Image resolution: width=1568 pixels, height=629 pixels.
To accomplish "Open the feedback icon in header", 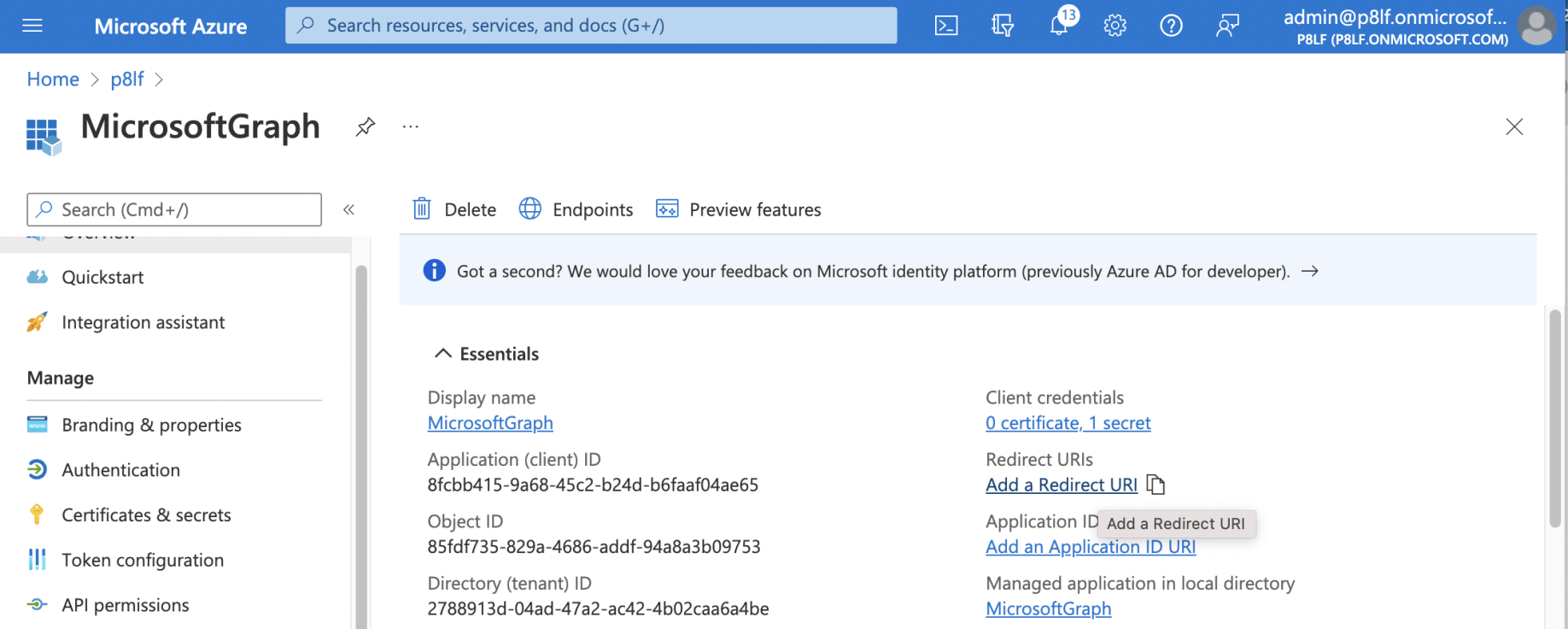I will (x=1227, y=26).
